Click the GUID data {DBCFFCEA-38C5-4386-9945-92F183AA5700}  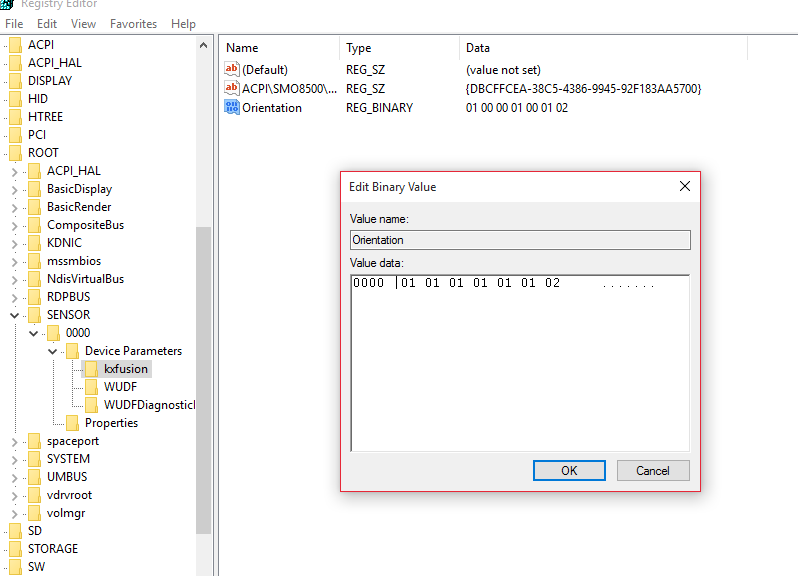coord(583,89)
